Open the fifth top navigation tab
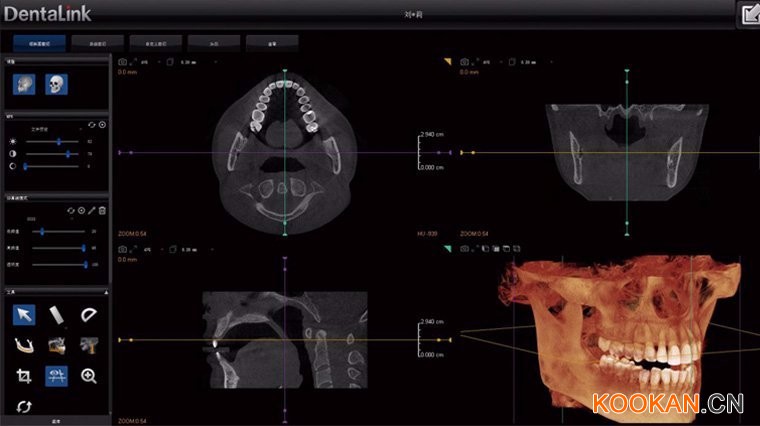760x426 pixels. pyautogui.click(x=272, y=44)
